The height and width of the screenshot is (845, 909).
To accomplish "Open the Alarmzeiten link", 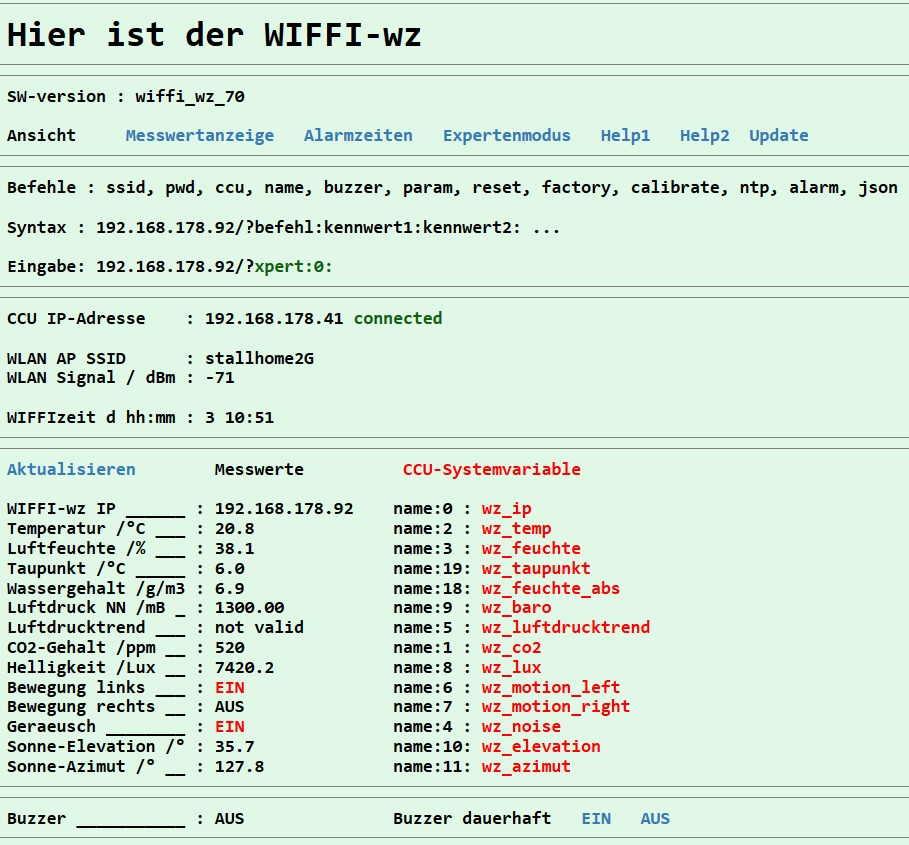I will 358,136.
